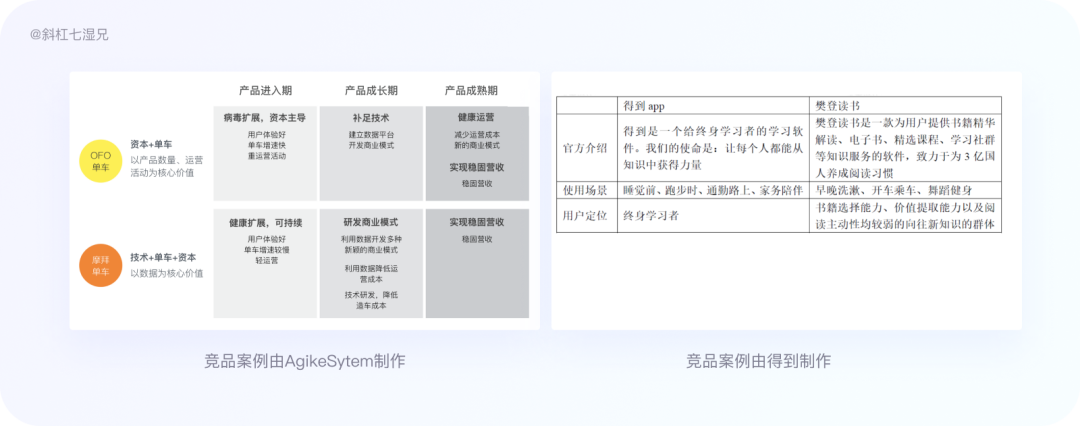Click the 用户定位 row label
Screen dimensions: 1080x426
click(x=586, y=216)
